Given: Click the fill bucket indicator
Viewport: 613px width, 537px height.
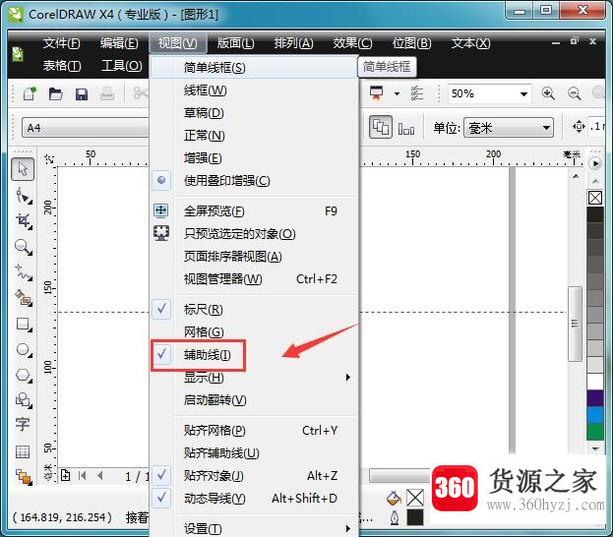Looking at the screenshot, I should [394, 498].
